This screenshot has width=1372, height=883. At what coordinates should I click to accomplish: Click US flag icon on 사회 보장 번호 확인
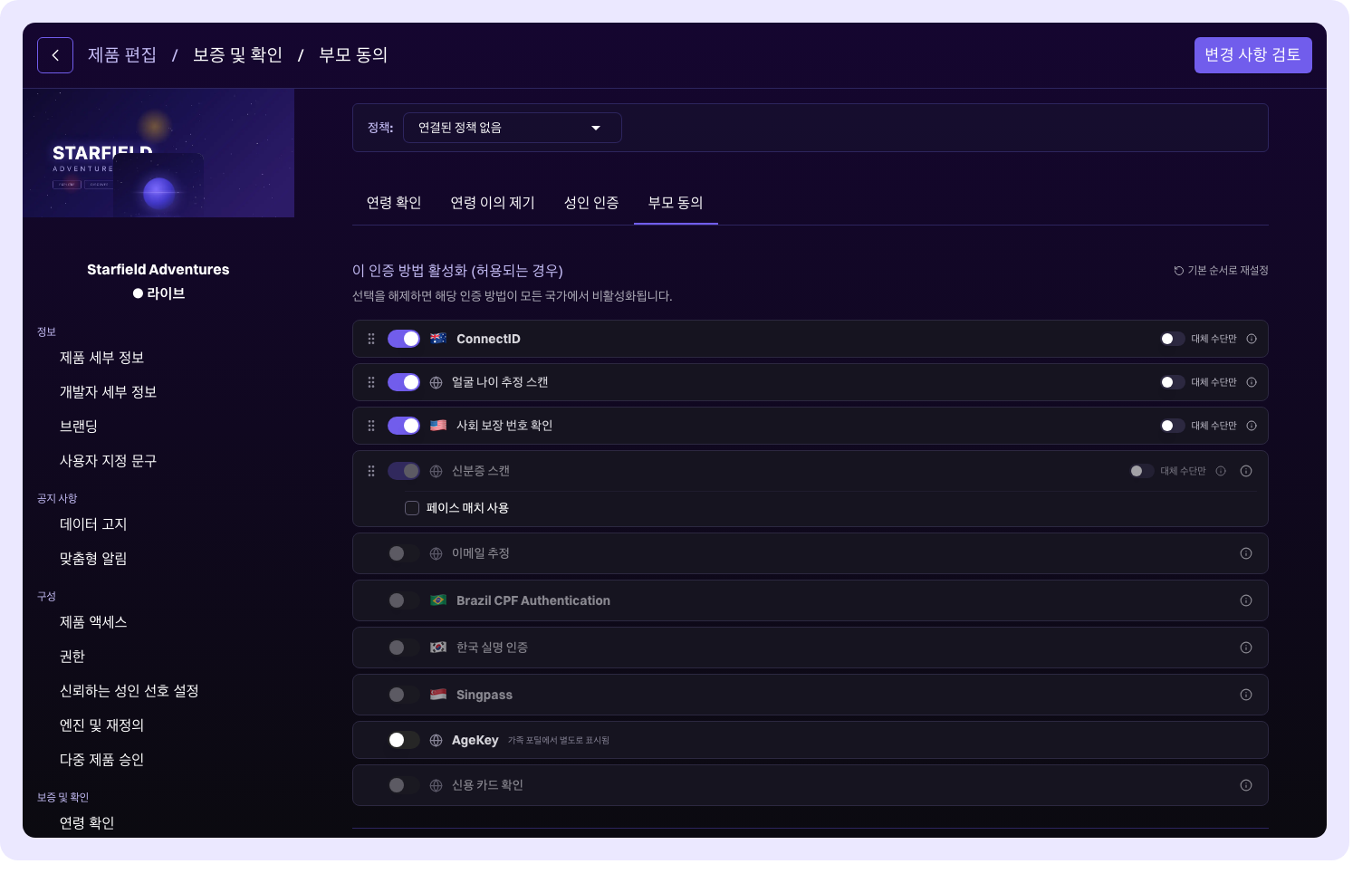pos(438,426)
